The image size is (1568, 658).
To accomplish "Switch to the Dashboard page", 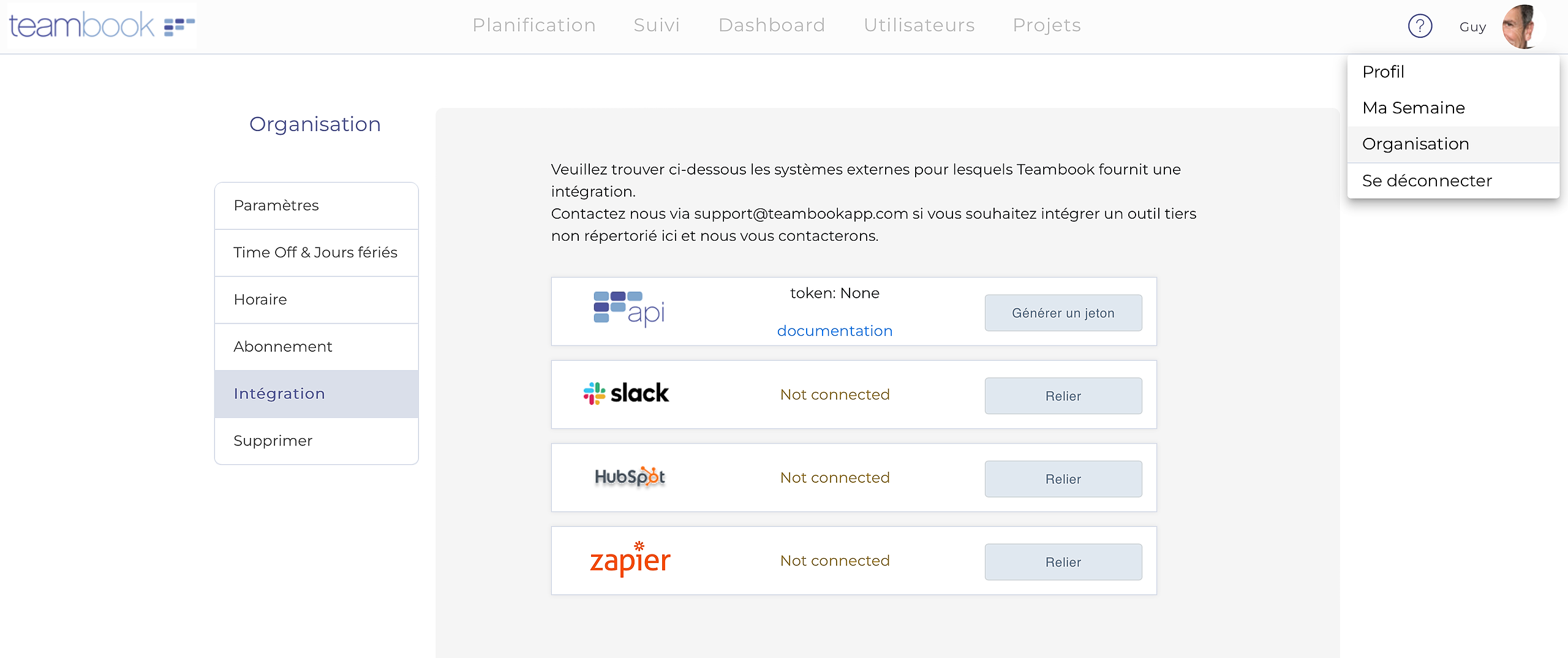I will [x=772, y=25].
